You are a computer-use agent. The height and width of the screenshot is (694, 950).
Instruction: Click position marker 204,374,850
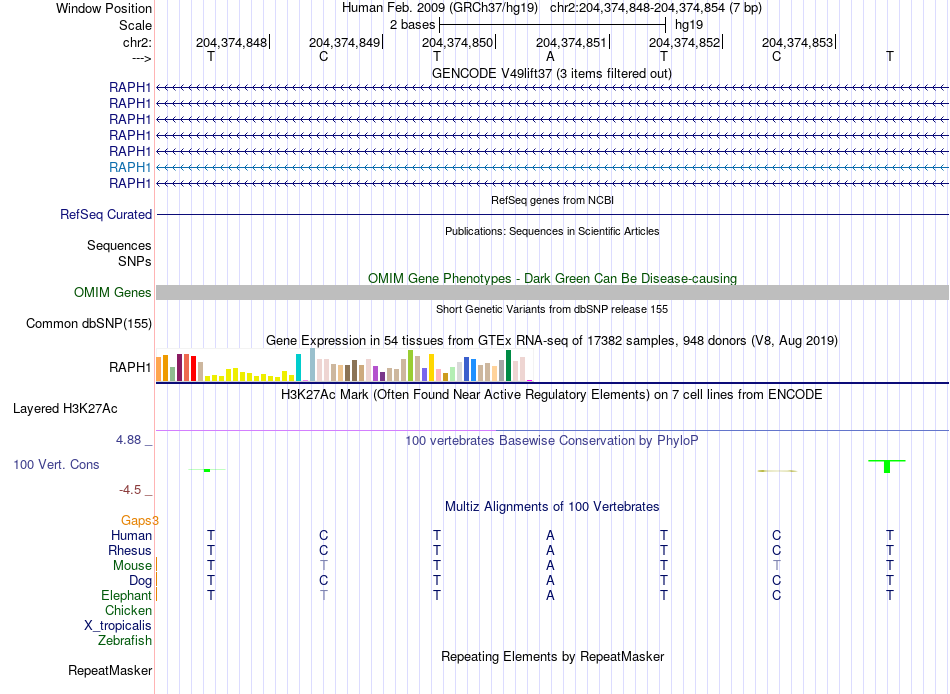click(457, 42)
